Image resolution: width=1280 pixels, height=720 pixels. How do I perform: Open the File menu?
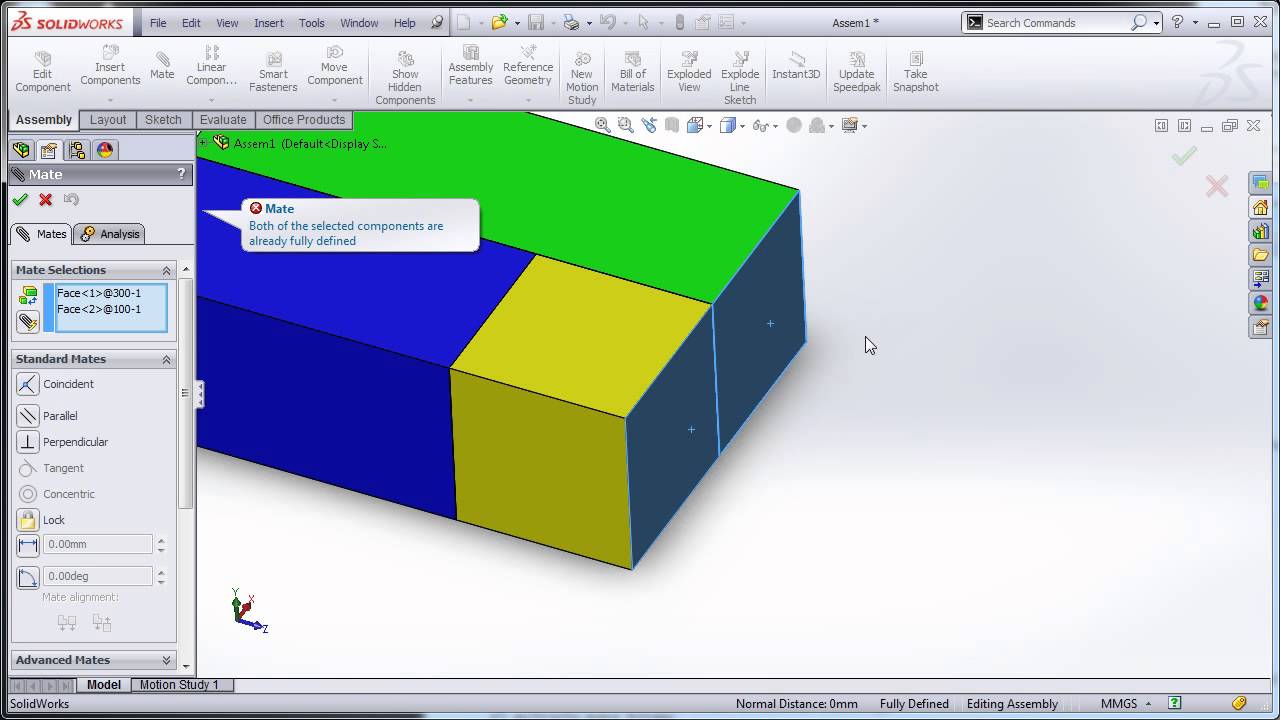pos(158,23)
